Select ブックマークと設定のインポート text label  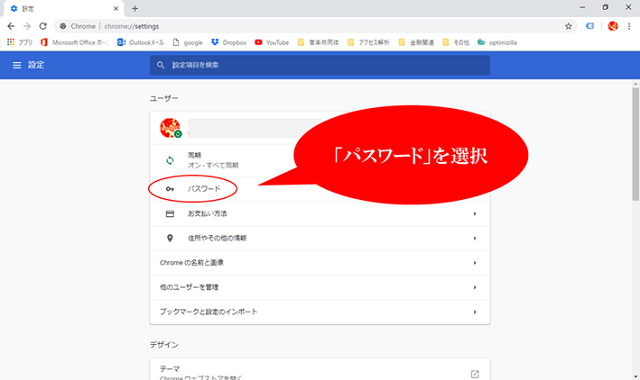point(209,311)
